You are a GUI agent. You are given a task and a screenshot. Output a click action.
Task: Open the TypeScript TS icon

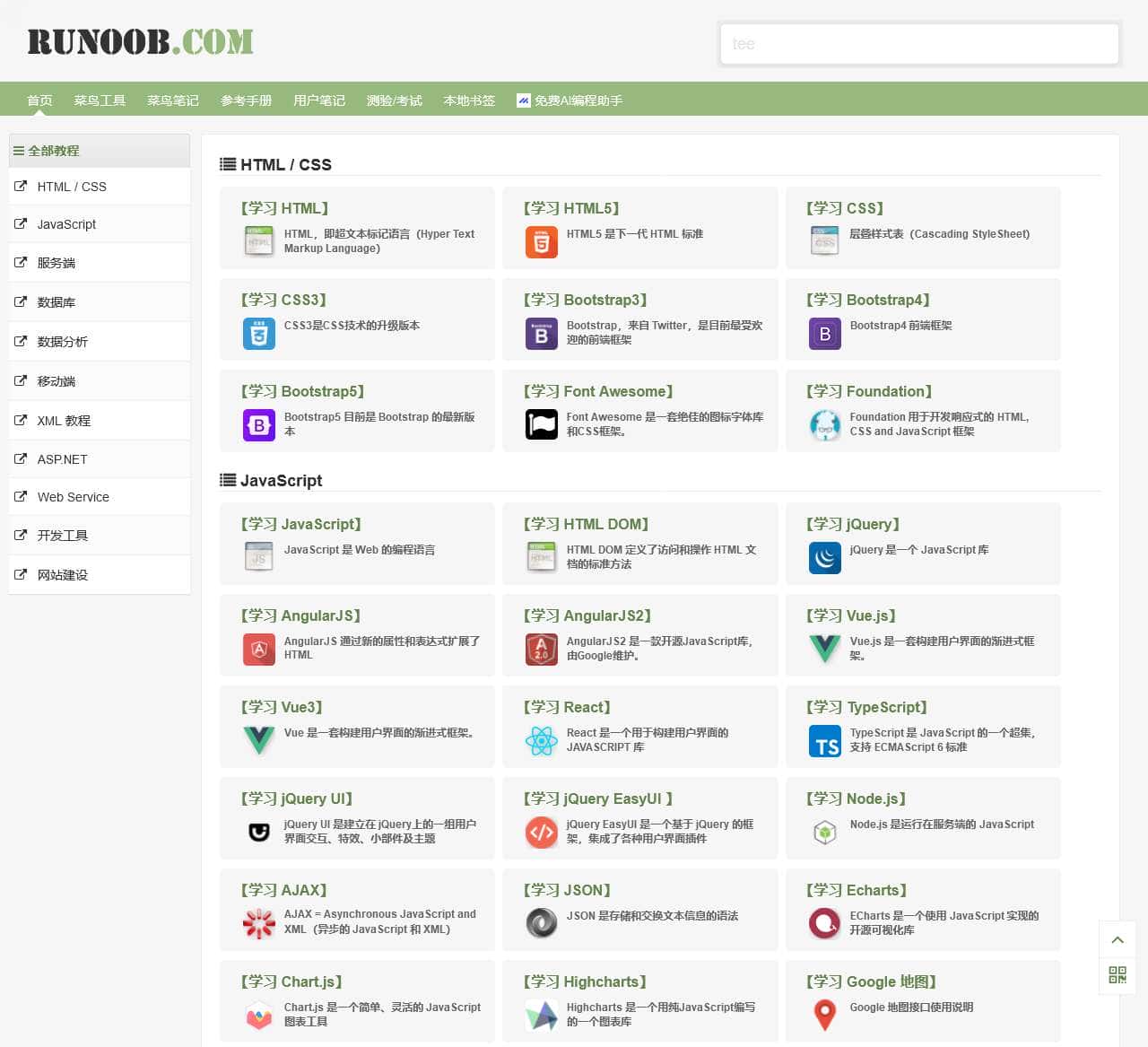click(824, 741)
